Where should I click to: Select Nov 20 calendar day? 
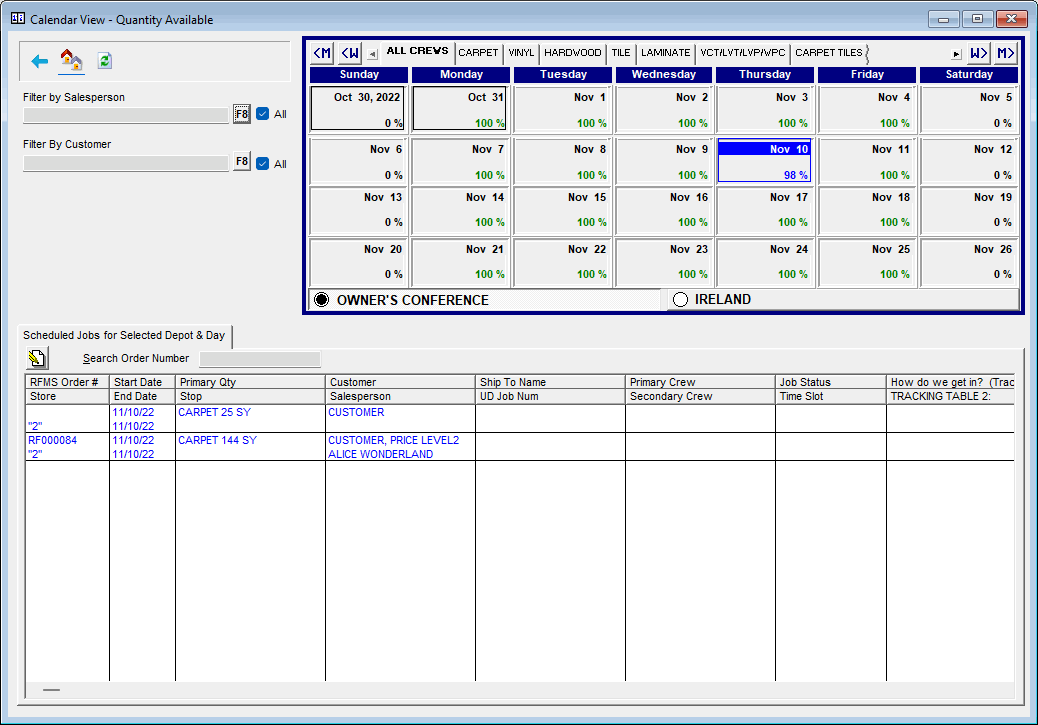358,262
